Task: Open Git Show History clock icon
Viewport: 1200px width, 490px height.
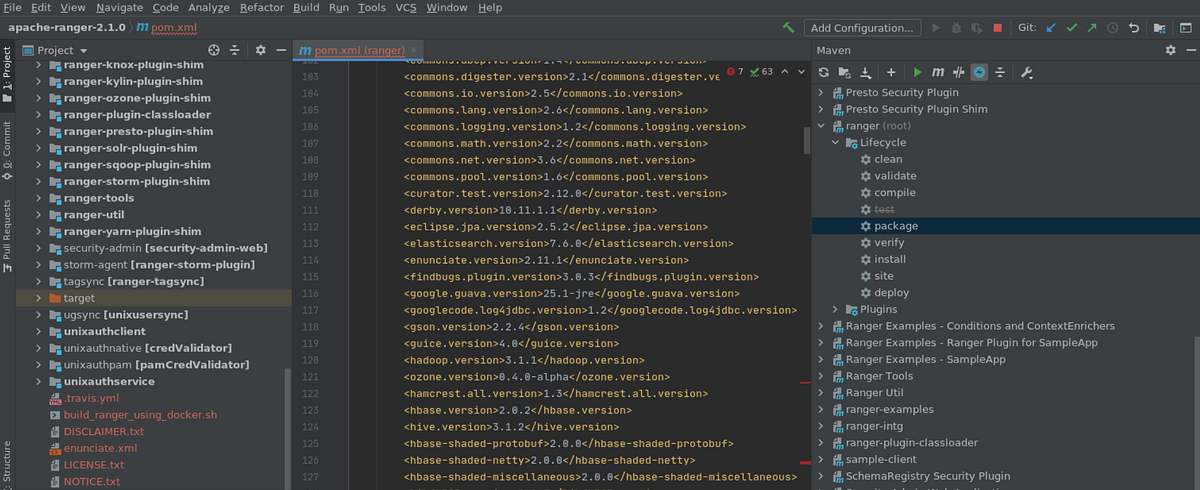Action: (x=1113, y=28)
